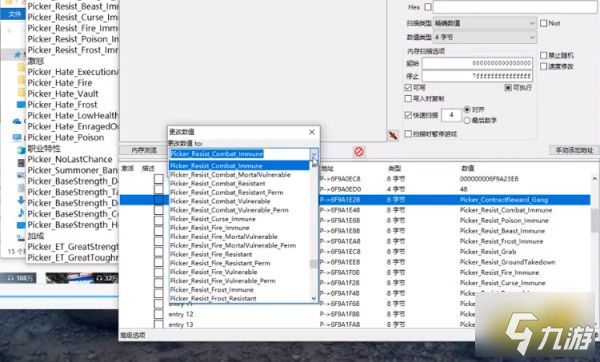Toggle the 快速扫描 fast scan checkbox
600x362 pixels.
coord(408,115)
